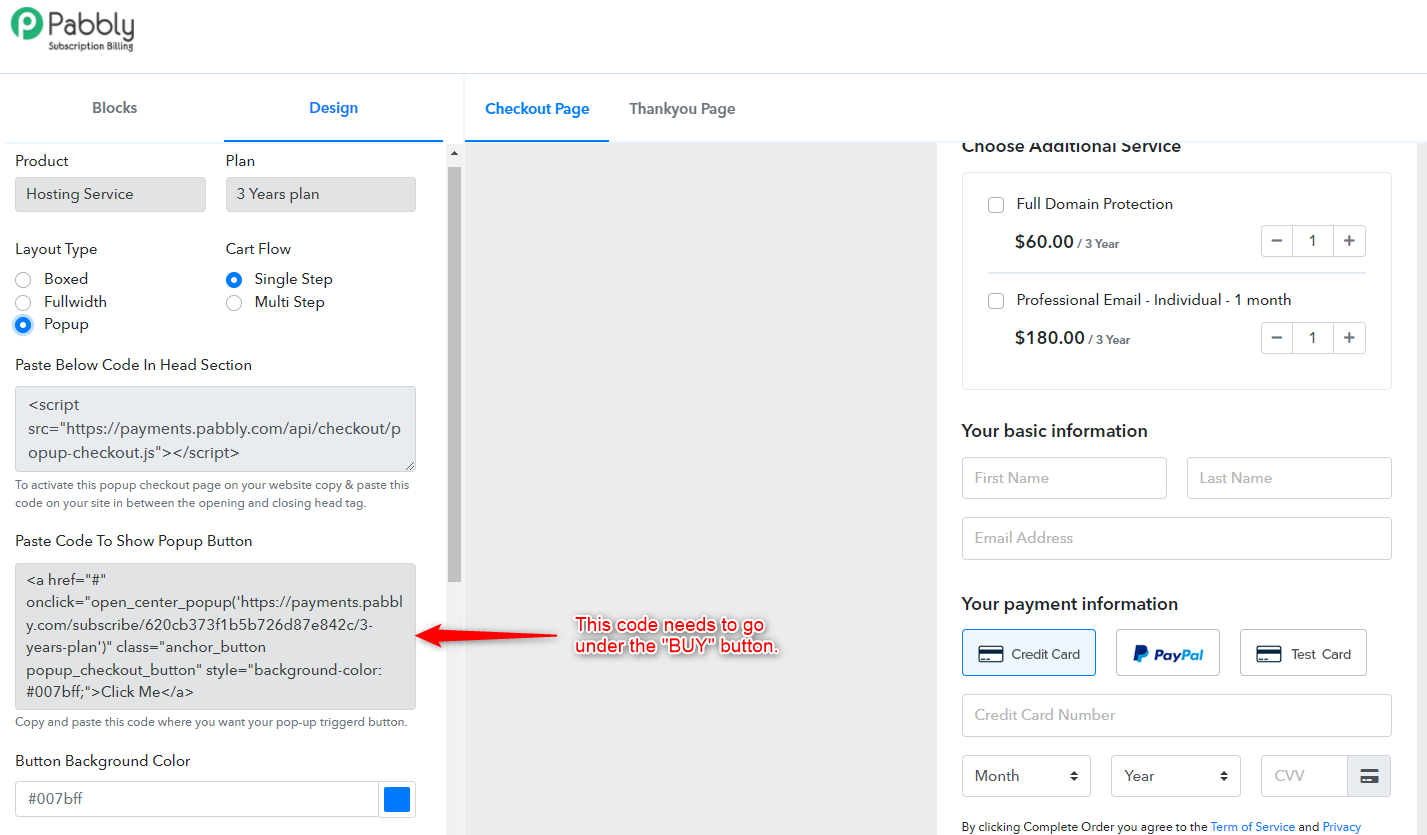
Task: Check the Full Domain Protection checkbox
Action: point(996,205)
